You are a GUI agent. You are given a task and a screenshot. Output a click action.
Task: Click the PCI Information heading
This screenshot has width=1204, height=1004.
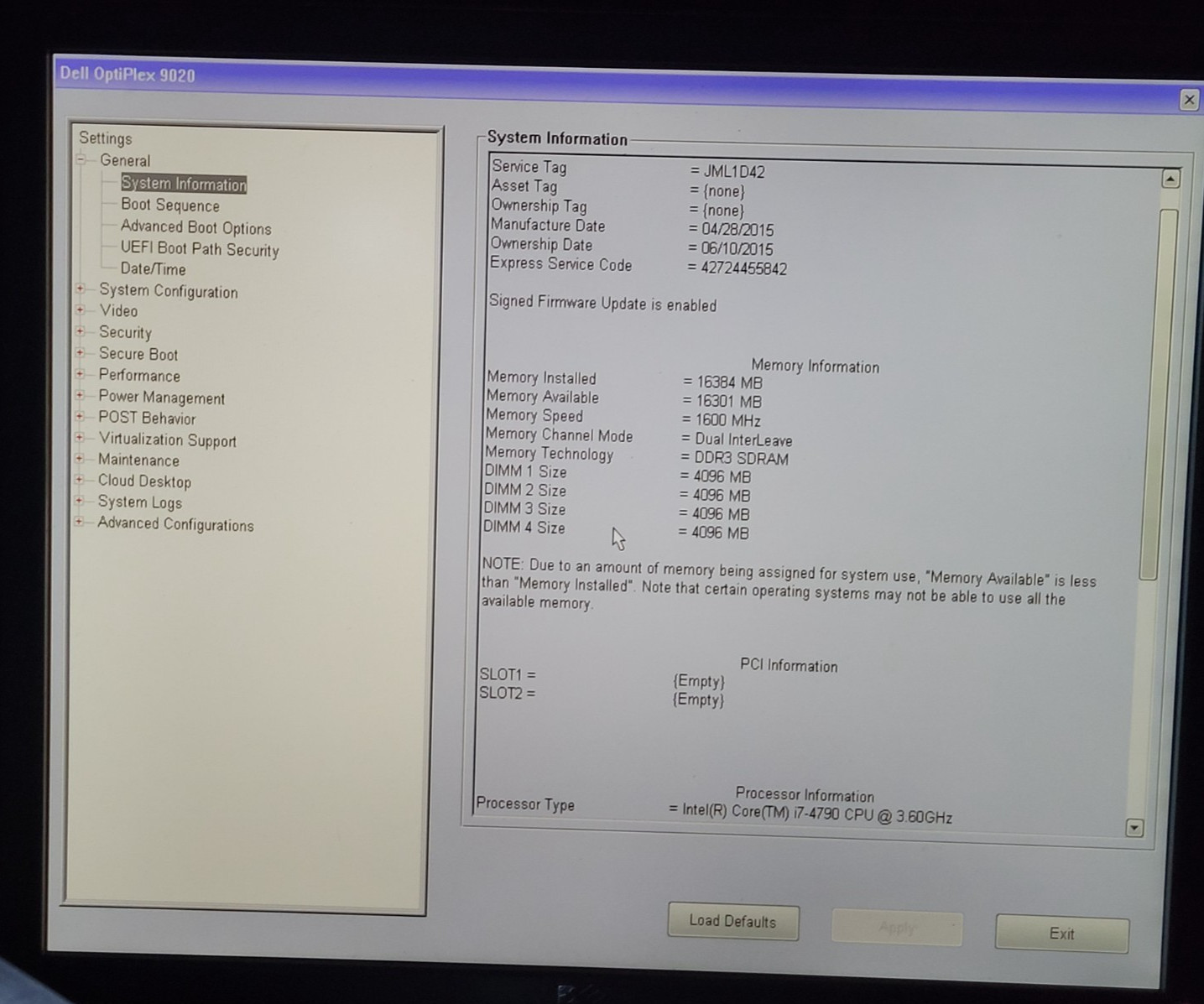789,666
